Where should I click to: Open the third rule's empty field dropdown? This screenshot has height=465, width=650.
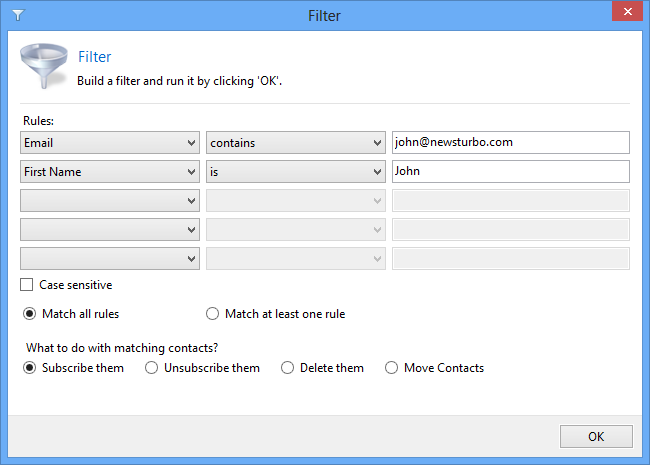[x=110, y=201]
